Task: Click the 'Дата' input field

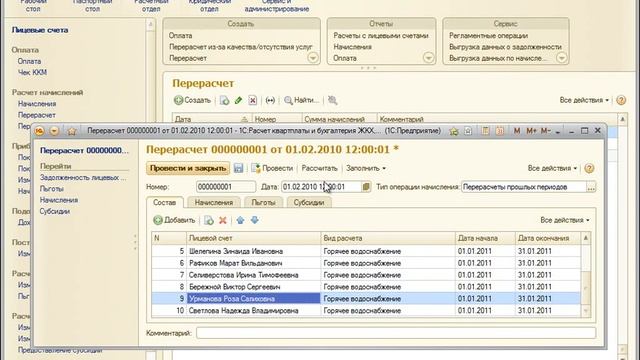Action: [x=321, y=187]
